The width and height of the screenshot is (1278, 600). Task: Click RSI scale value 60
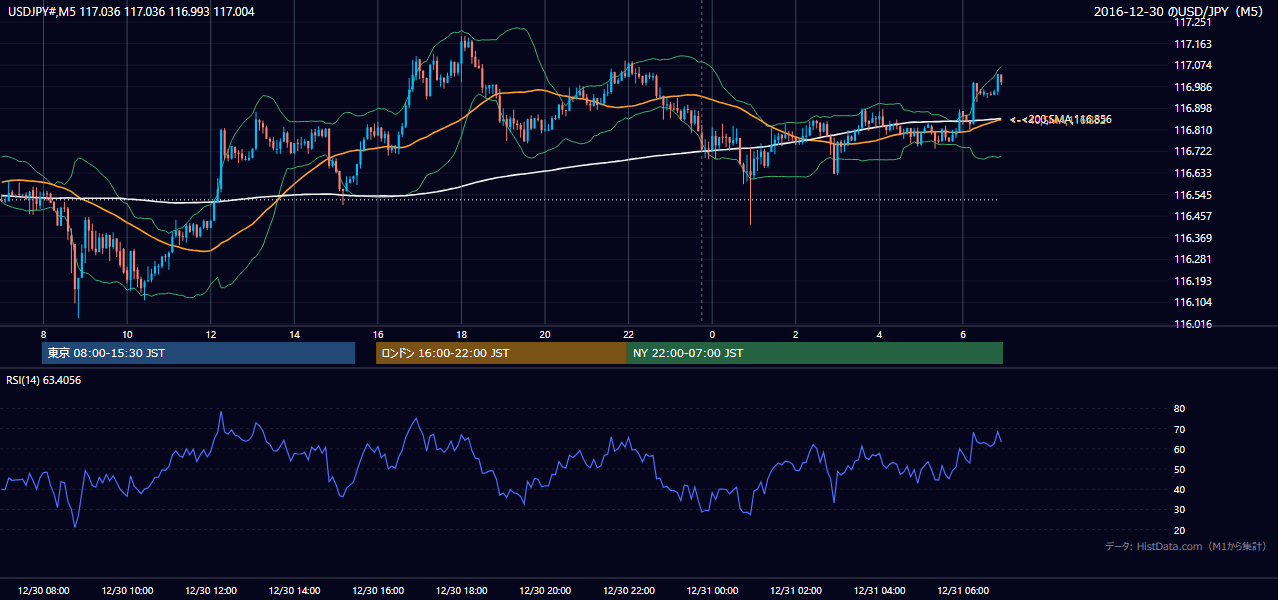(1180, 449)
